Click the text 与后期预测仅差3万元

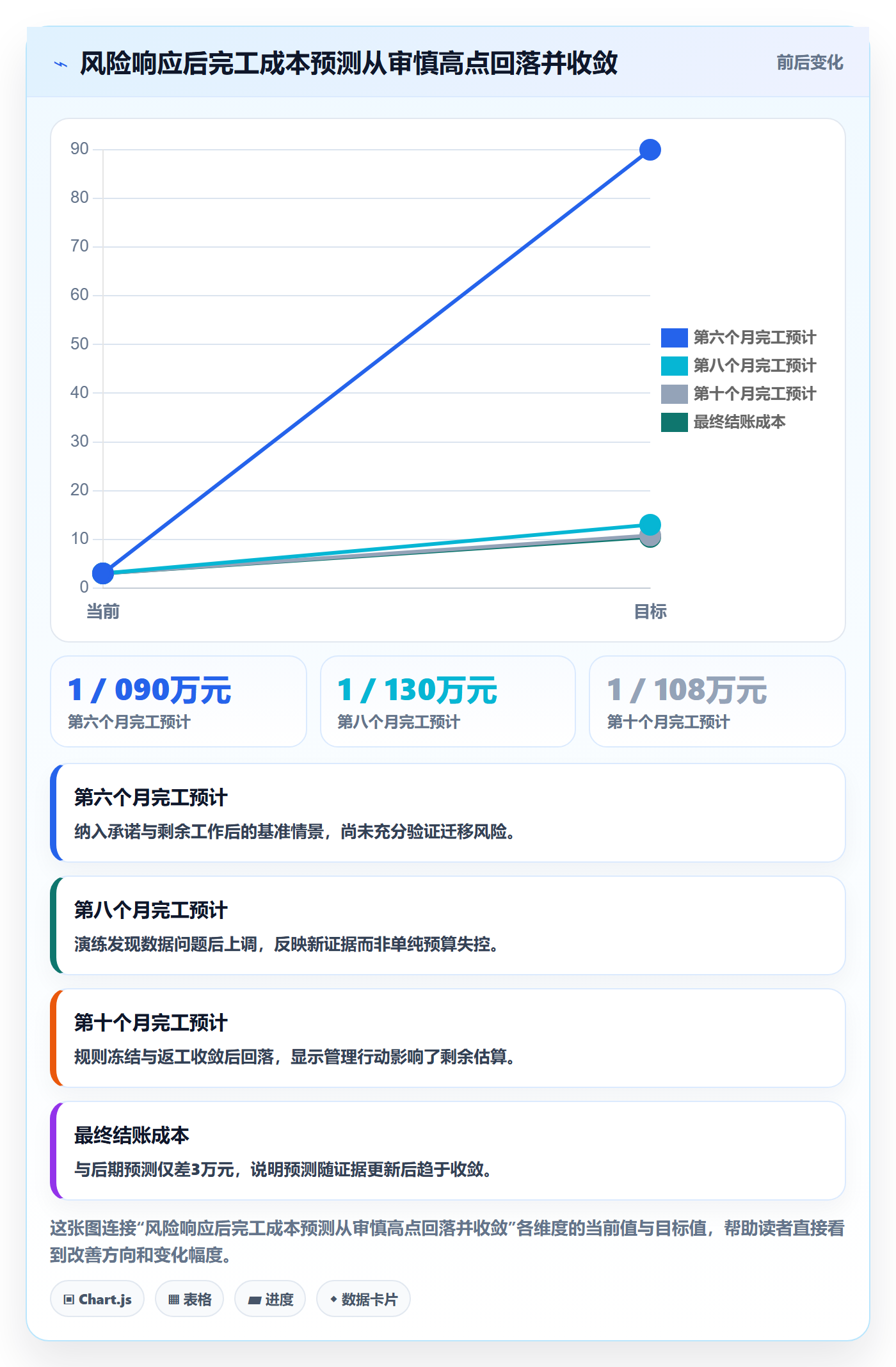tap(154, 1169)
